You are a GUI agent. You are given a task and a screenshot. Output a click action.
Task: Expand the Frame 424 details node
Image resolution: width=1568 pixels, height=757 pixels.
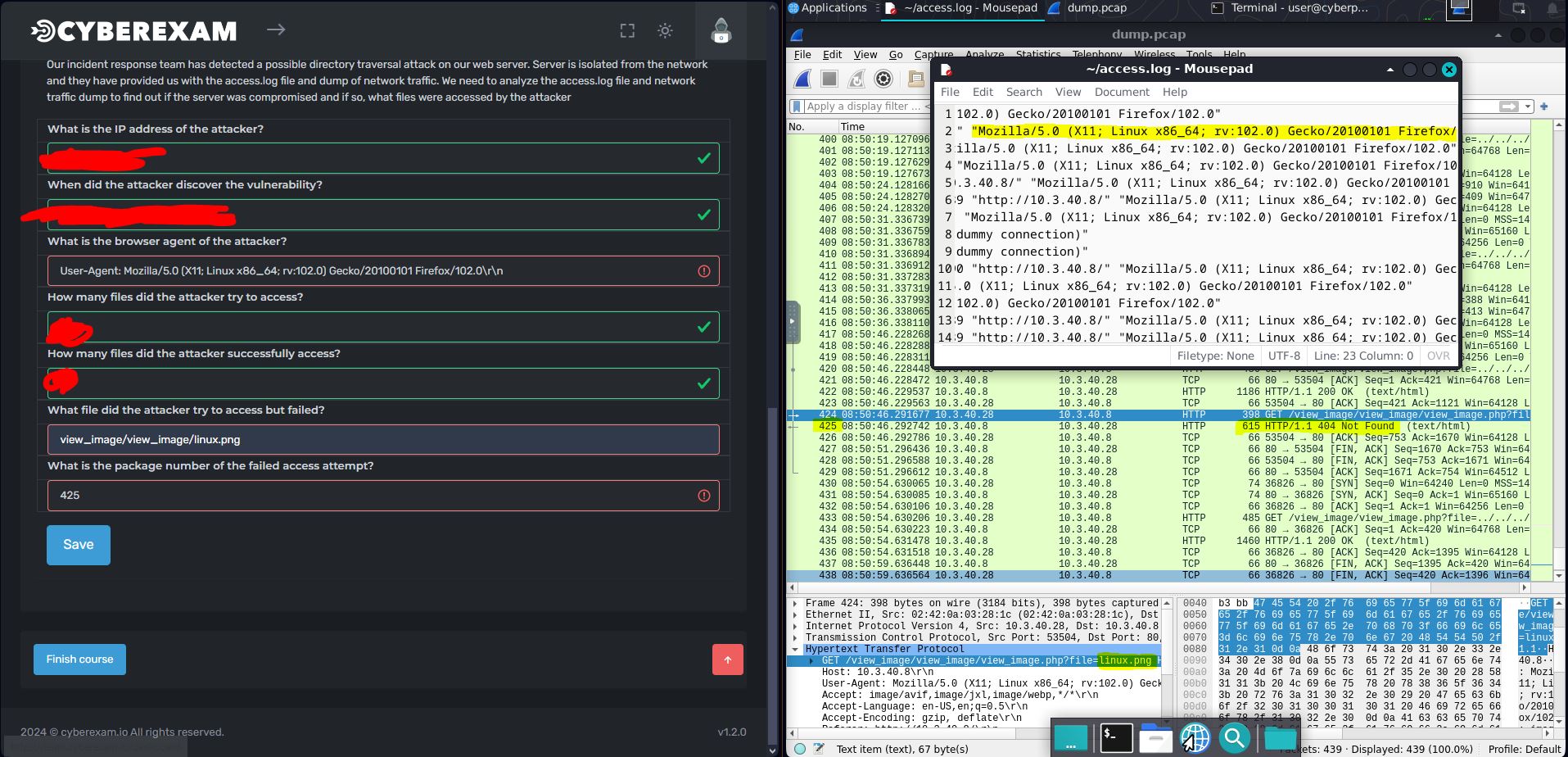pyautogui.click(x=795, y=603)
